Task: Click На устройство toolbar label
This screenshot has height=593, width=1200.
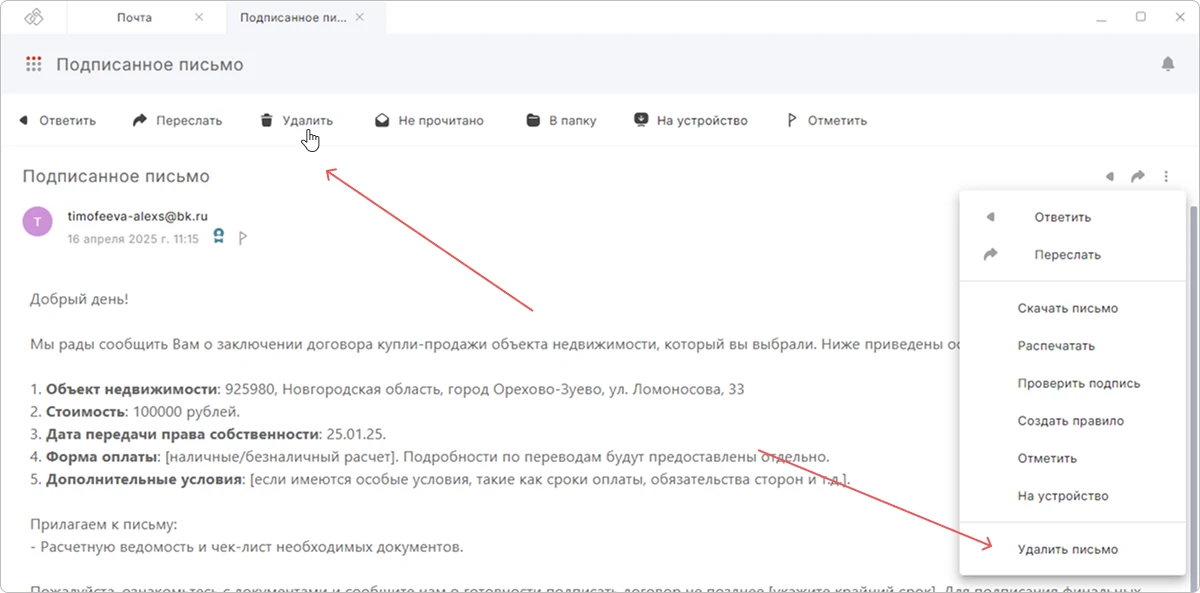Action: tap(702, 120)
